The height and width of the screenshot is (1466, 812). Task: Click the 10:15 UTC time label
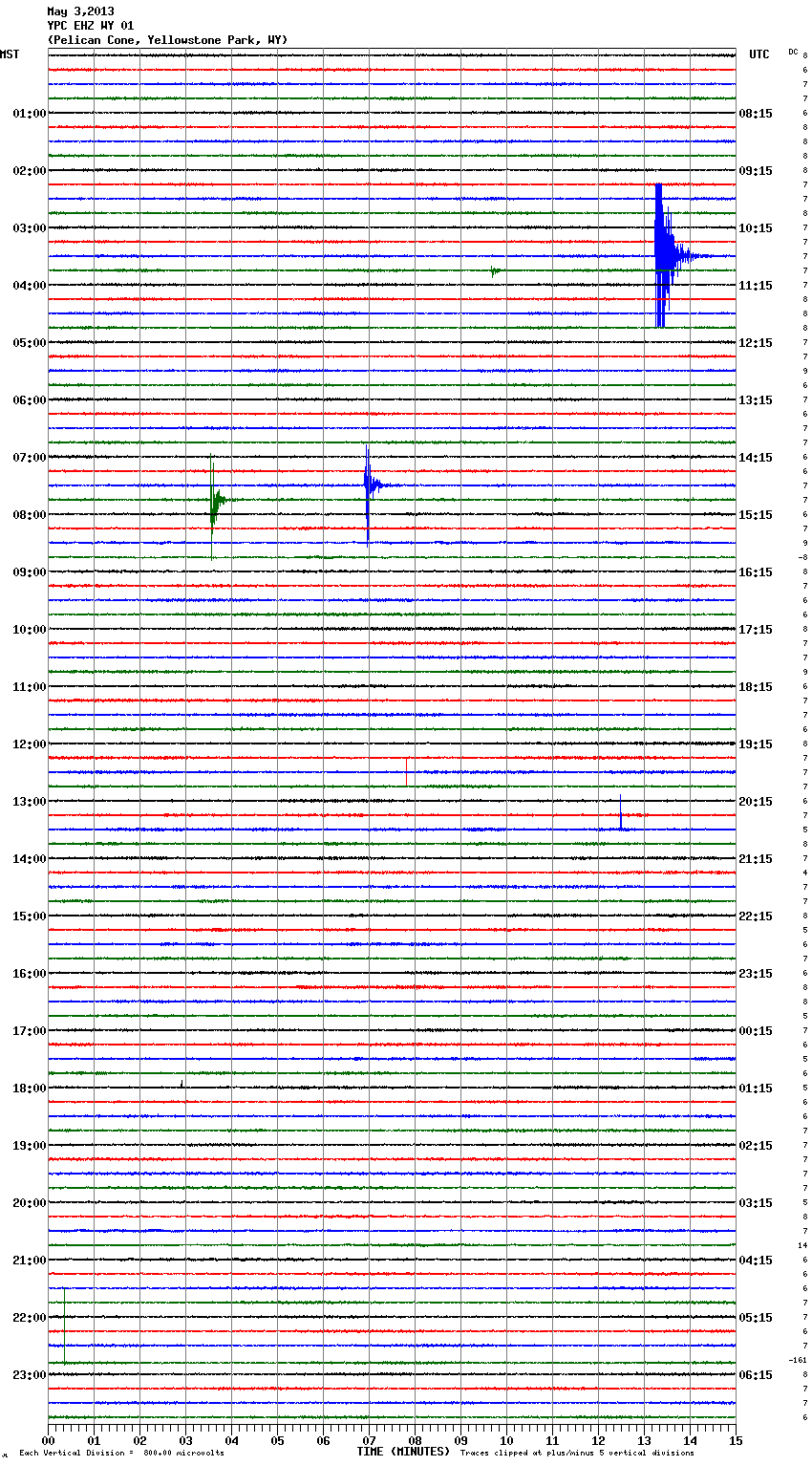(x=756, y=228)
